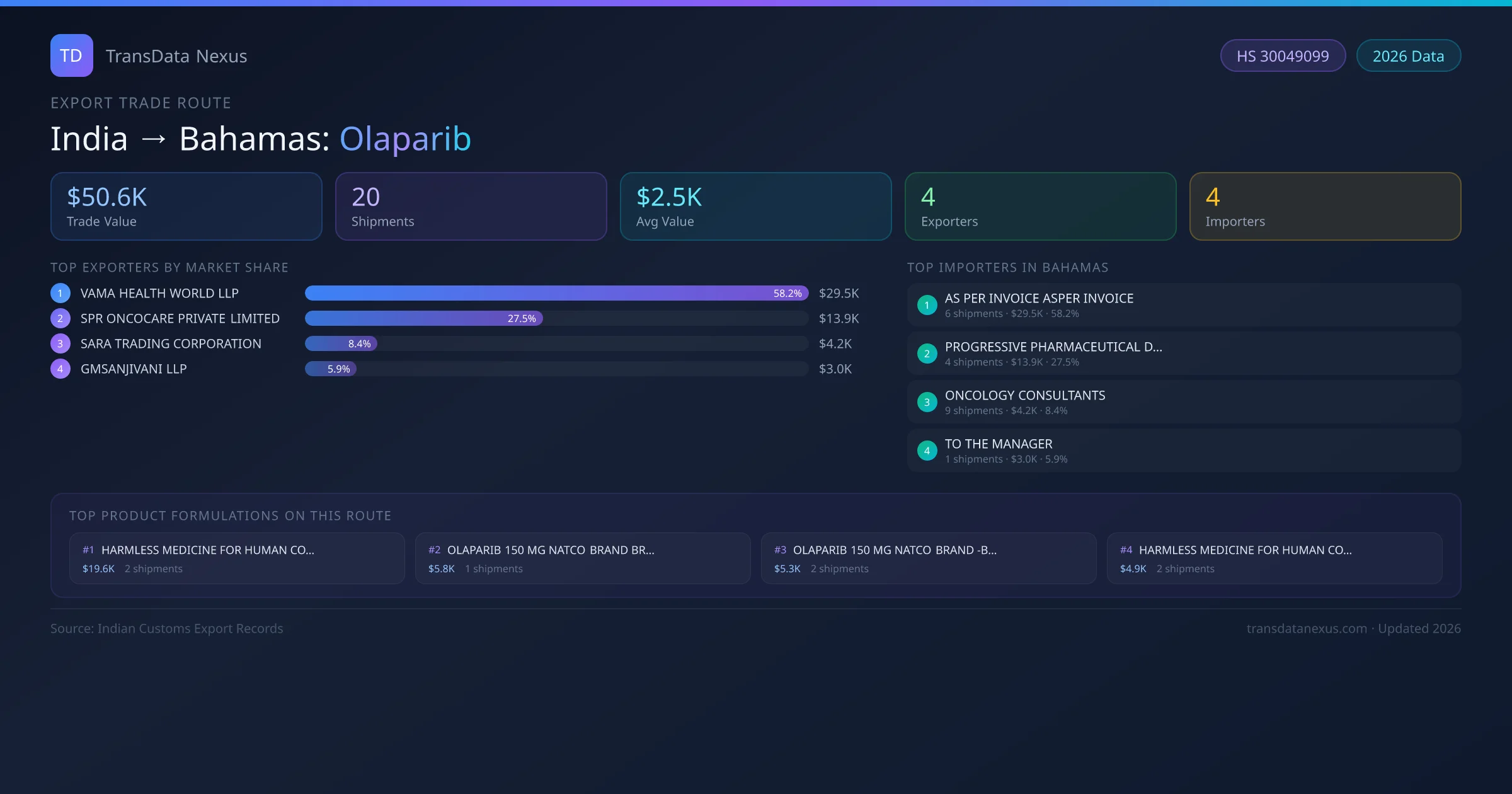This screenshot has width=1512, height=794.
Task: Click the 2026 Data pill
Action: point(1408,56)
